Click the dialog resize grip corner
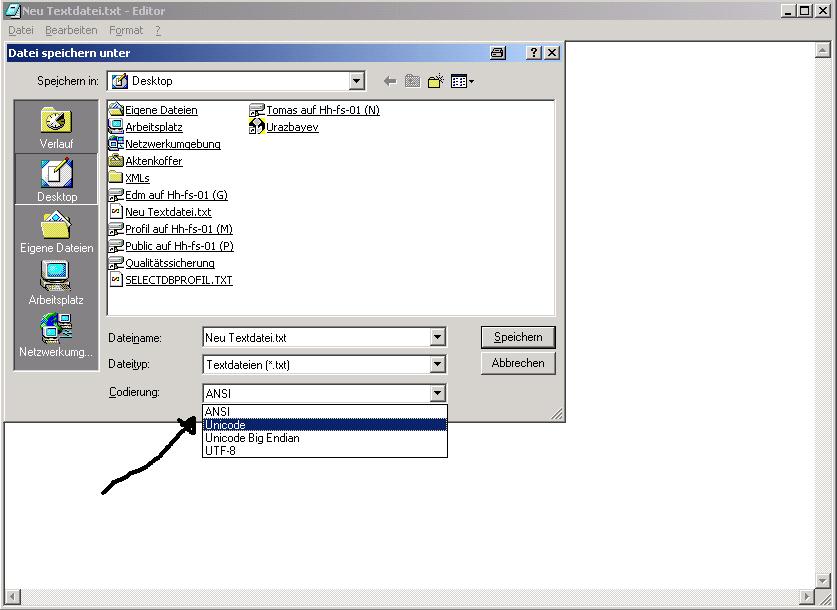Image resolution: width=837 pixels, height=610 pixels. pos(556,414)
